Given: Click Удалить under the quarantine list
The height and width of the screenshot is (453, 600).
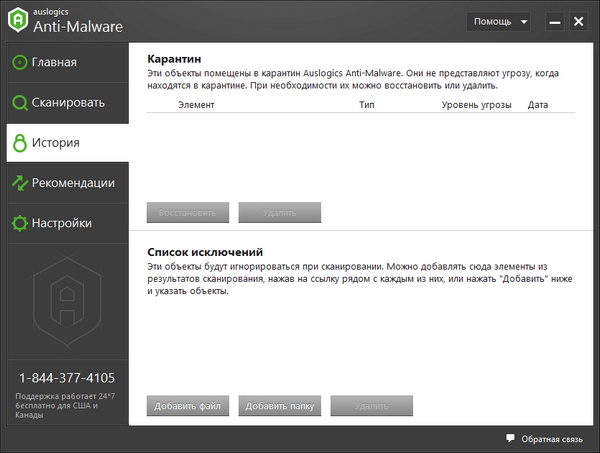Looking at the screenshot, I should coord(279,213).
